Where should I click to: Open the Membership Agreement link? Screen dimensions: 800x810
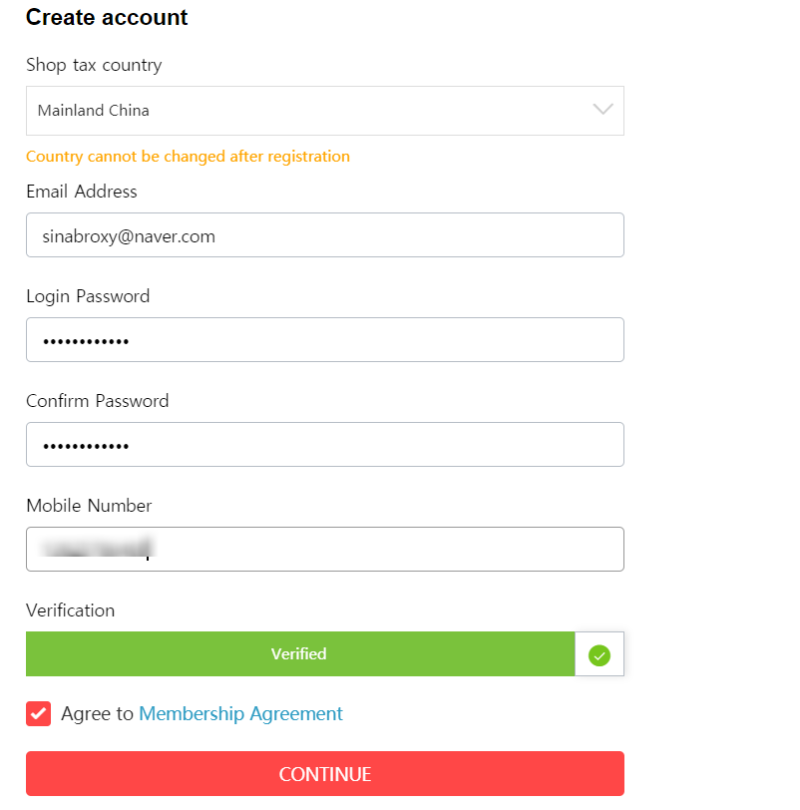pyautogui.click(x=240, y=713)
